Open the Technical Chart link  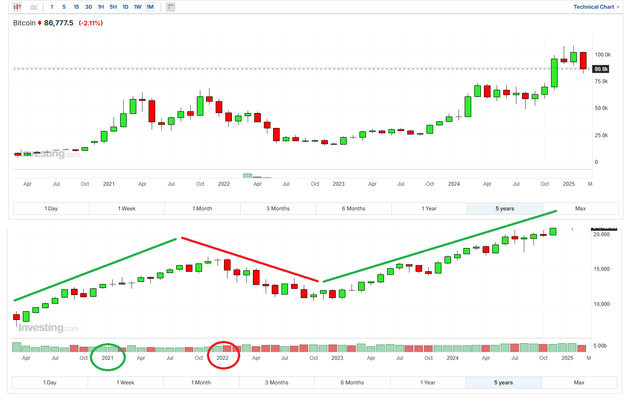pyautogui.click(x=596, y=7)
